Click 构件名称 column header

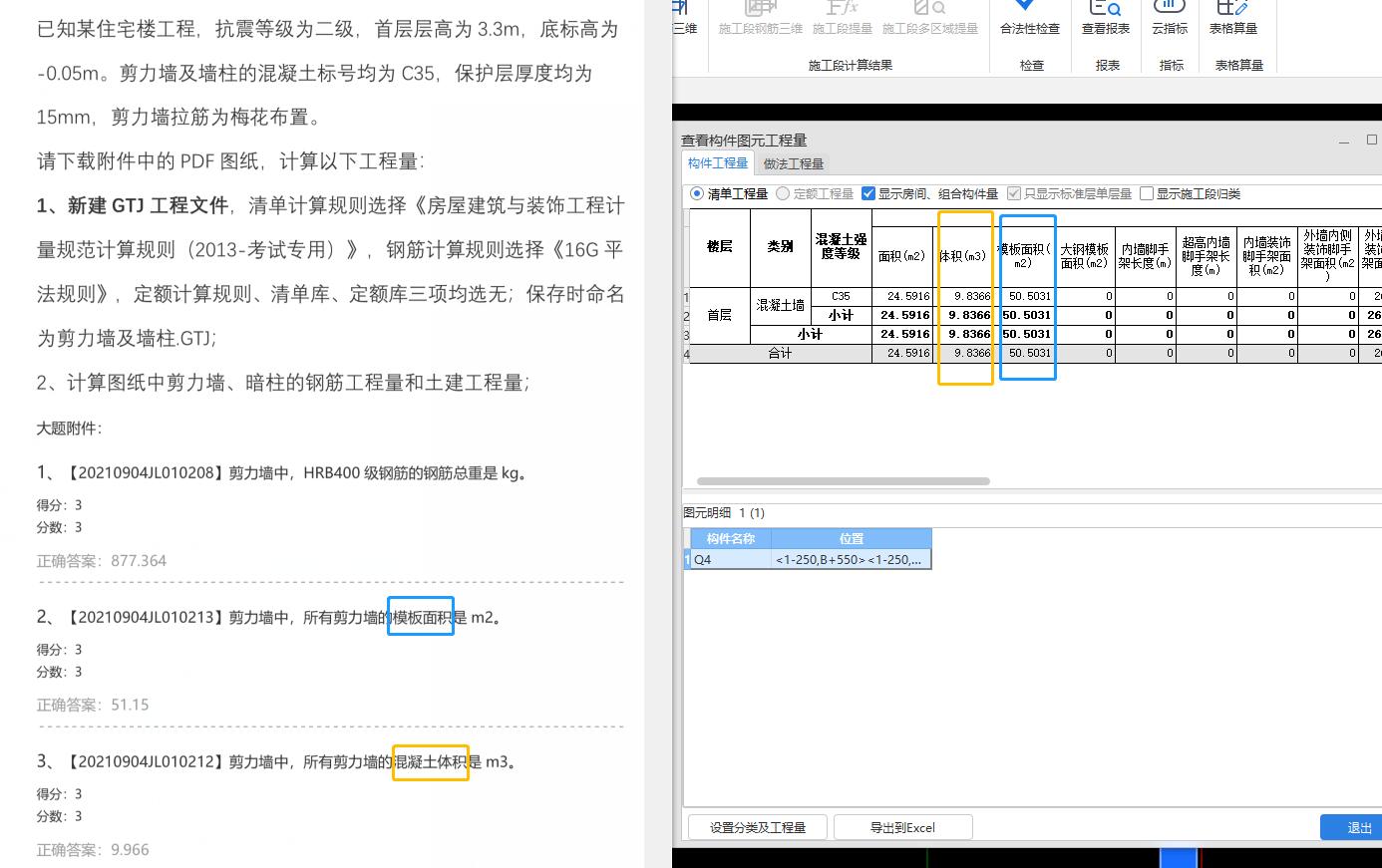pos(731,538)
